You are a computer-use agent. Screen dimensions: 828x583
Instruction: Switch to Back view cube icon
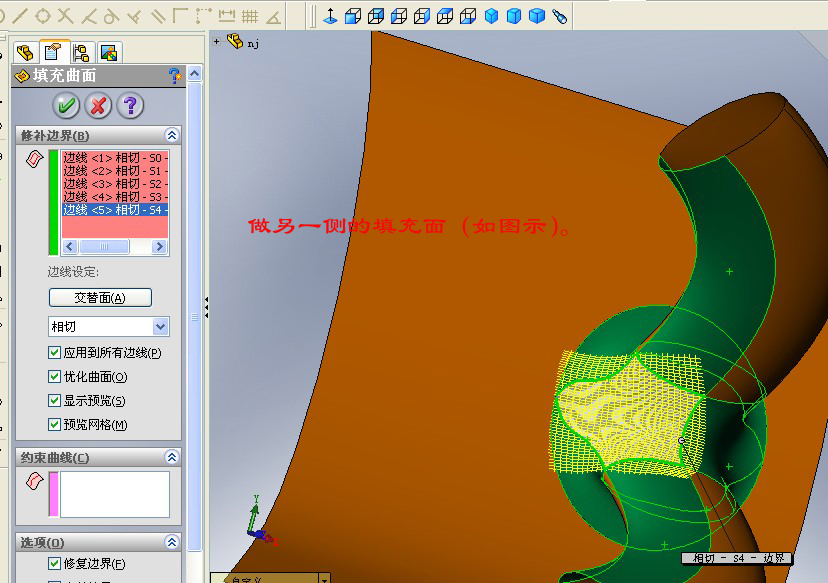point(376,16)
